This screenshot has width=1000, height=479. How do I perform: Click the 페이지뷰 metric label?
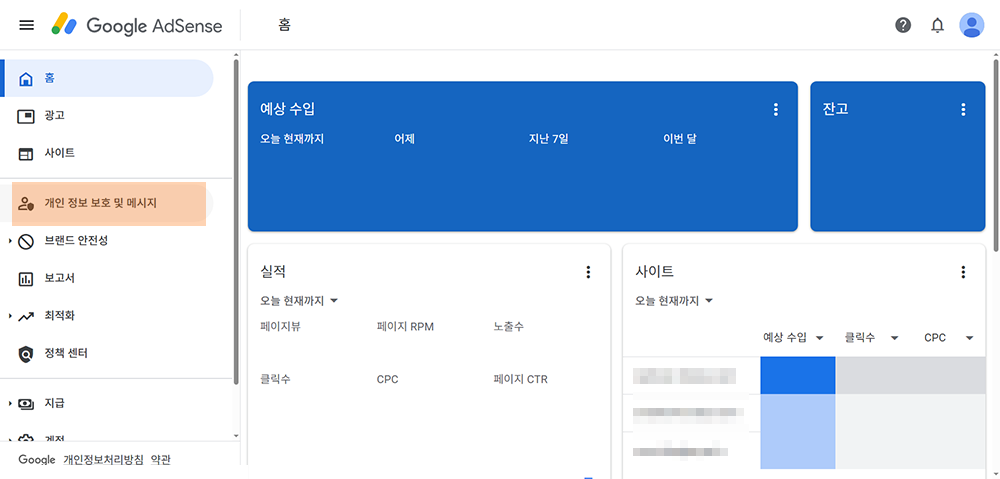(x=281, y=327)
